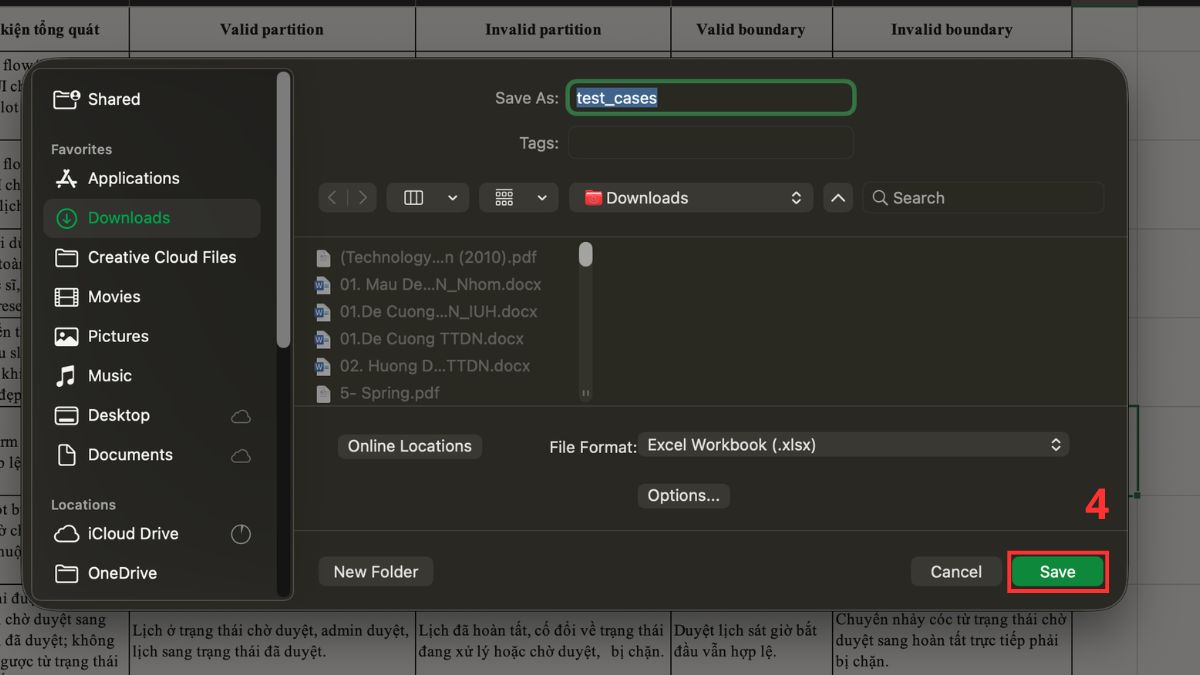Image resolution: width=1200 pixels, height=675 pixels.
Task: Open Creative Cloud Files in sidebar
Action: [x=152, y=257]
